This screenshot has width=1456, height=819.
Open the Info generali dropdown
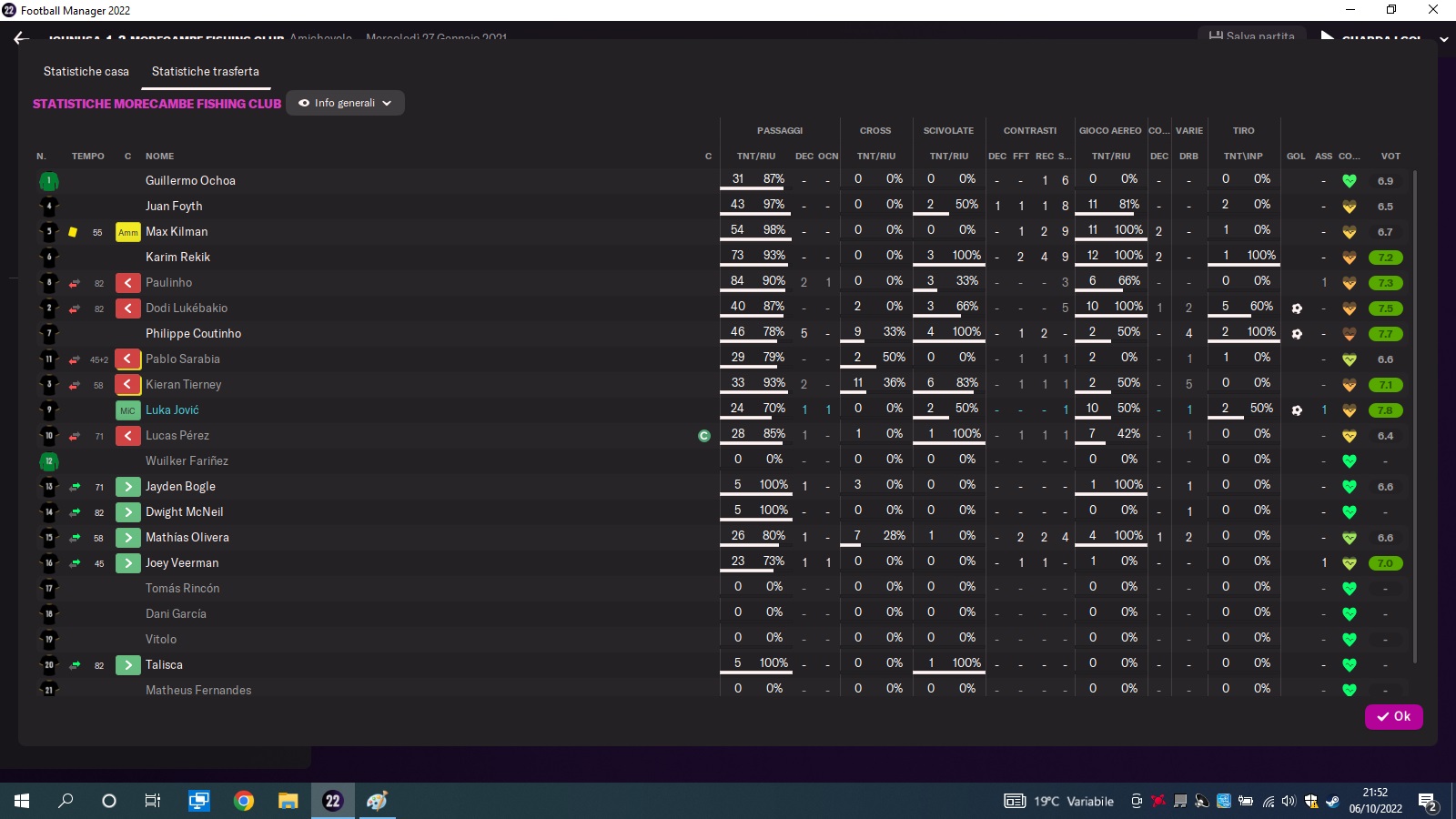(x=345, y=103)
